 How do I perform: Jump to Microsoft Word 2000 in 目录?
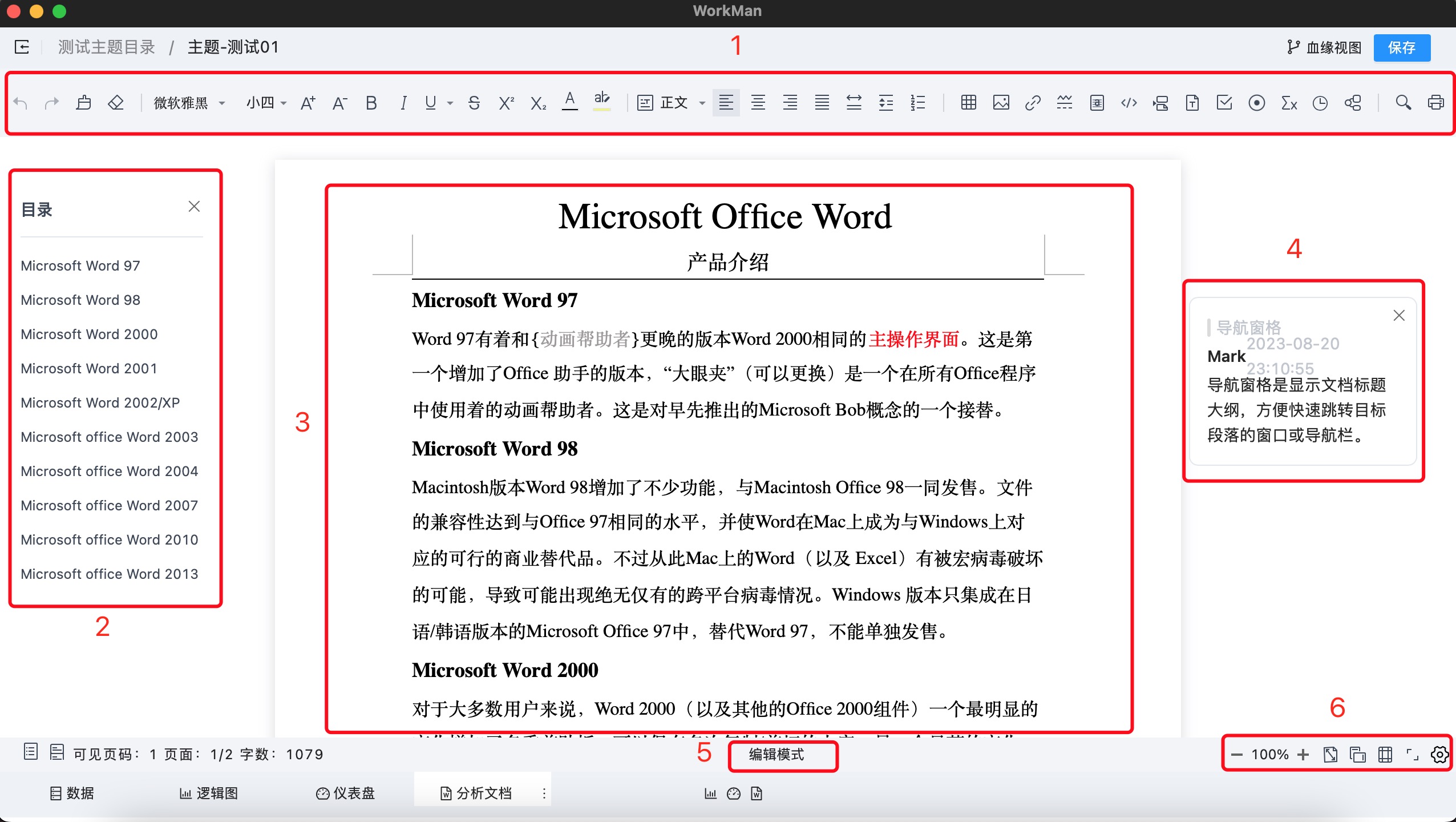(x=89, y=334)
